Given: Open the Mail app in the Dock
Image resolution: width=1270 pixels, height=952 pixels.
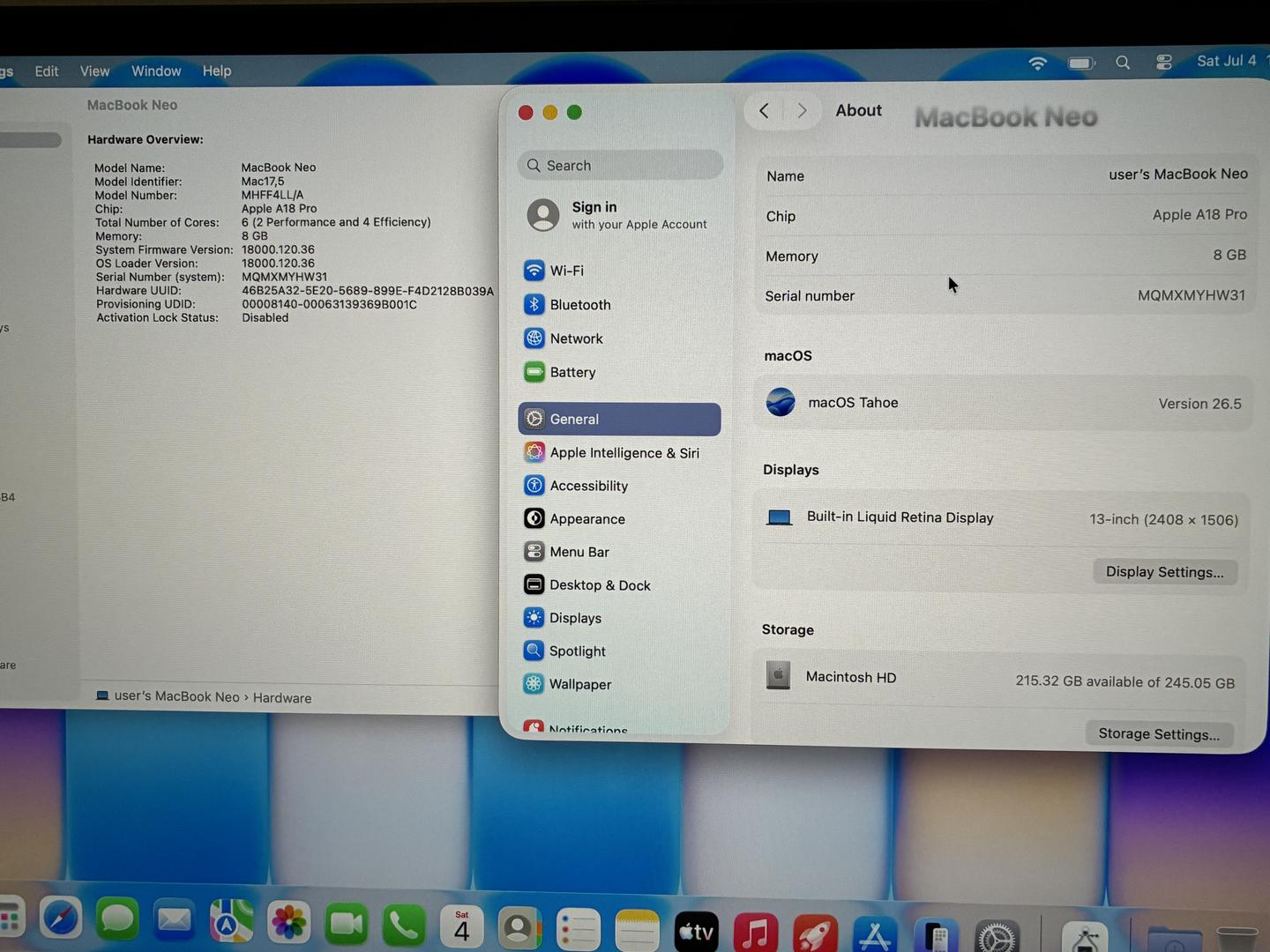Looking at the screenshot, I should (174, 922).
